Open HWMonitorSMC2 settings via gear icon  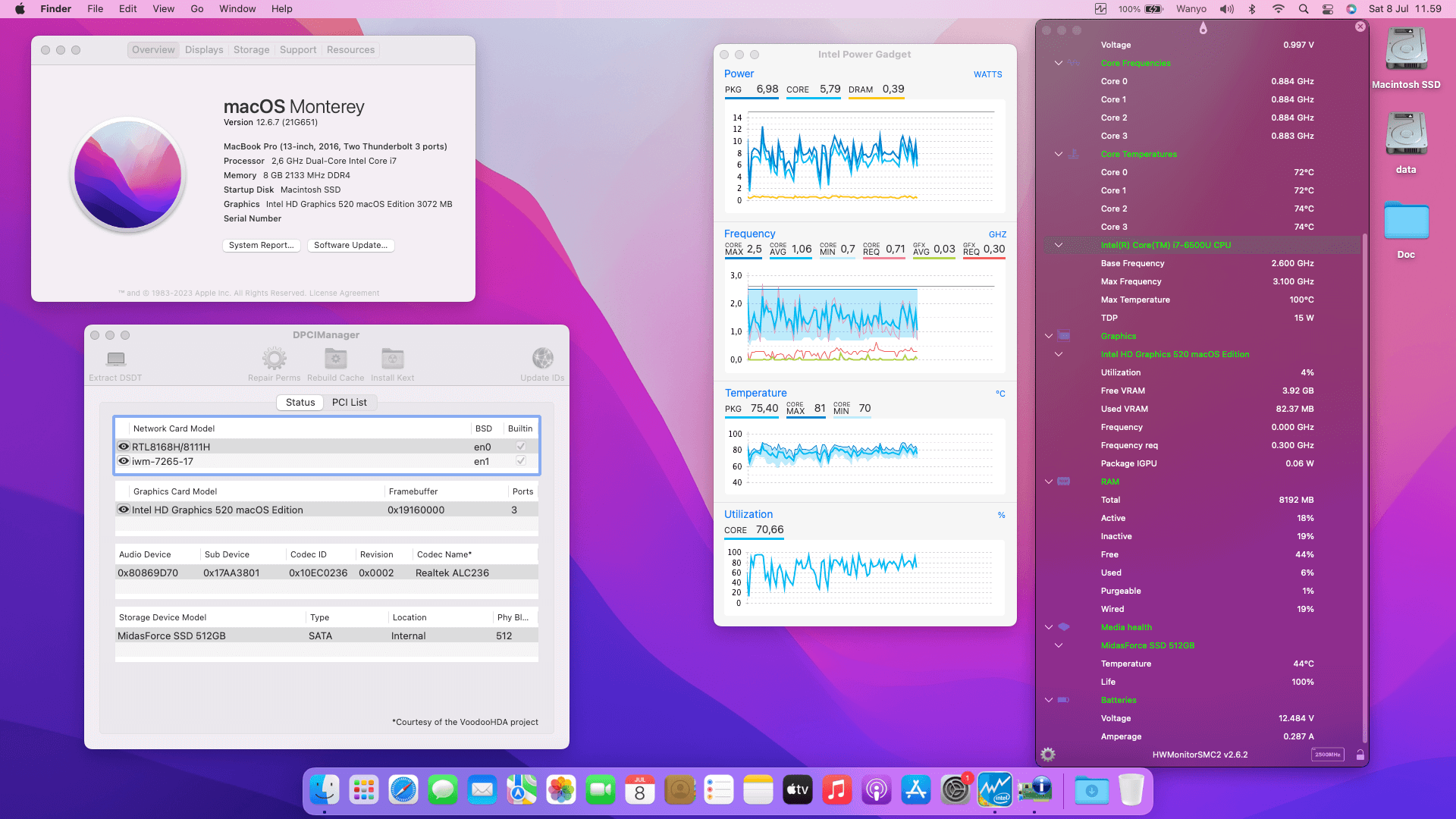pos(1048,755)
